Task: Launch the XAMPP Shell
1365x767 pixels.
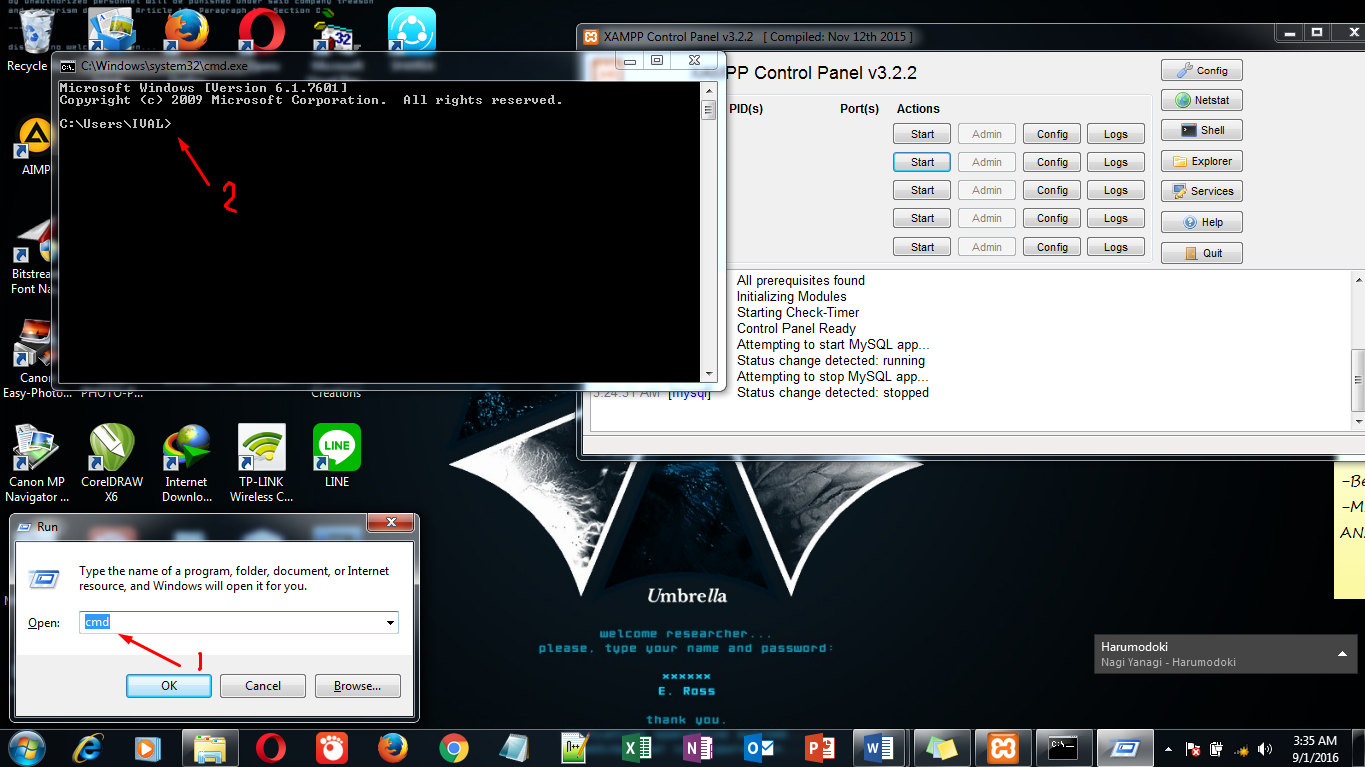Action: point(1200,129)
